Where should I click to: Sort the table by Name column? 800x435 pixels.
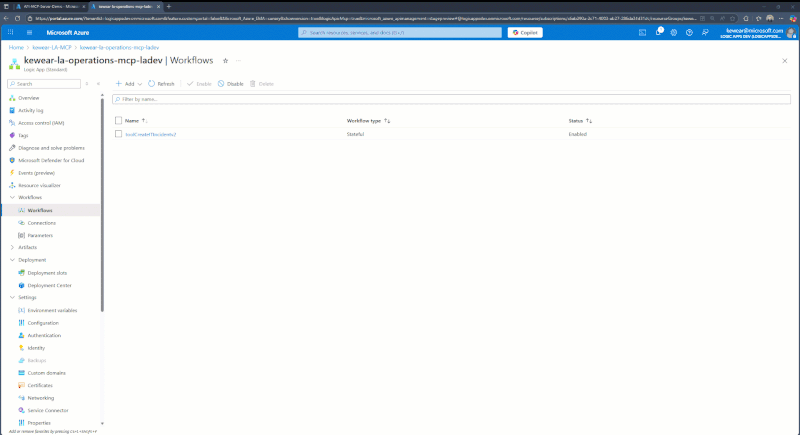pyautogui.click(x=136, y=121)
